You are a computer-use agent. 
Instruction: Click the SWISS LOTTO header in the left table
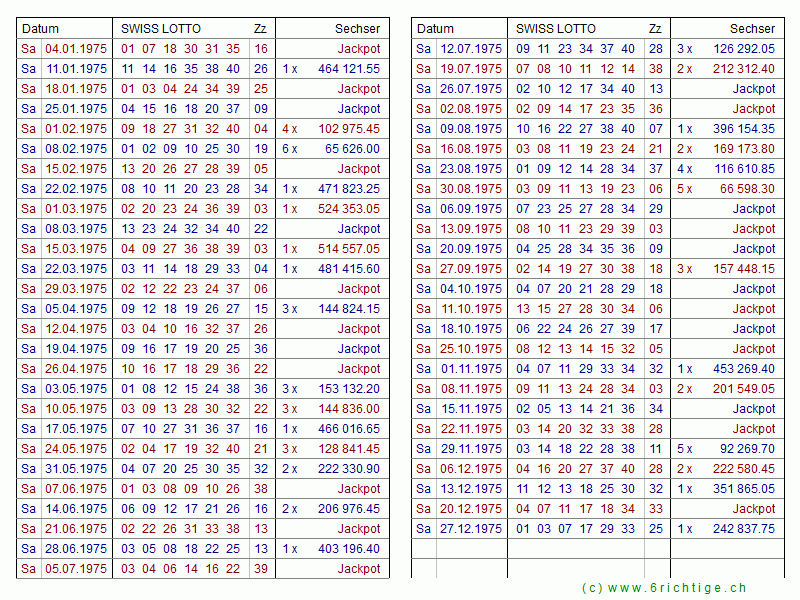coord(161,29)
